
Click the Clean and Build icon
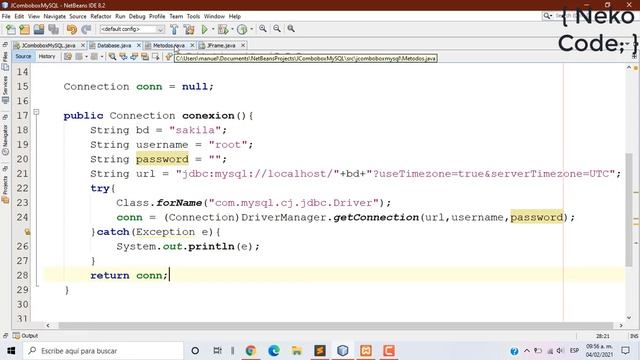click(189, 29)
